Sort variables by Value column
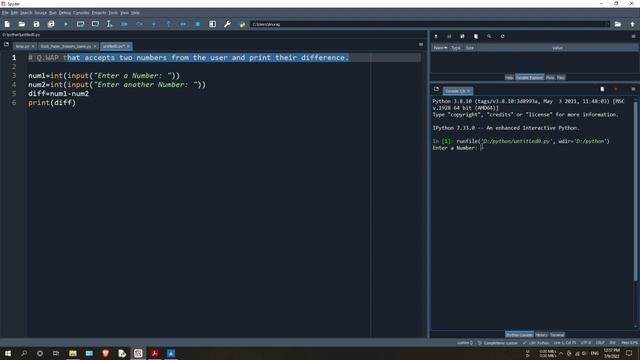Screen dimensions: 640x360 (x=557, y=48)
